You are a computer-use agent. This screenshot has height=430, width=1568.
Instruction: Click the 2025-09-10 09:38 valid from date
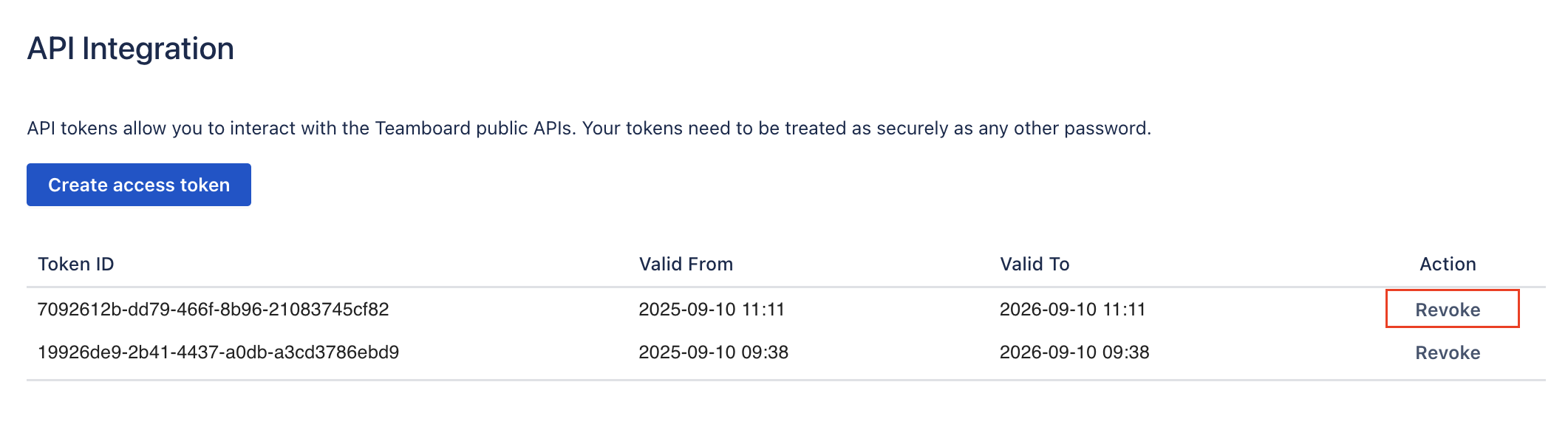point(713,352)
